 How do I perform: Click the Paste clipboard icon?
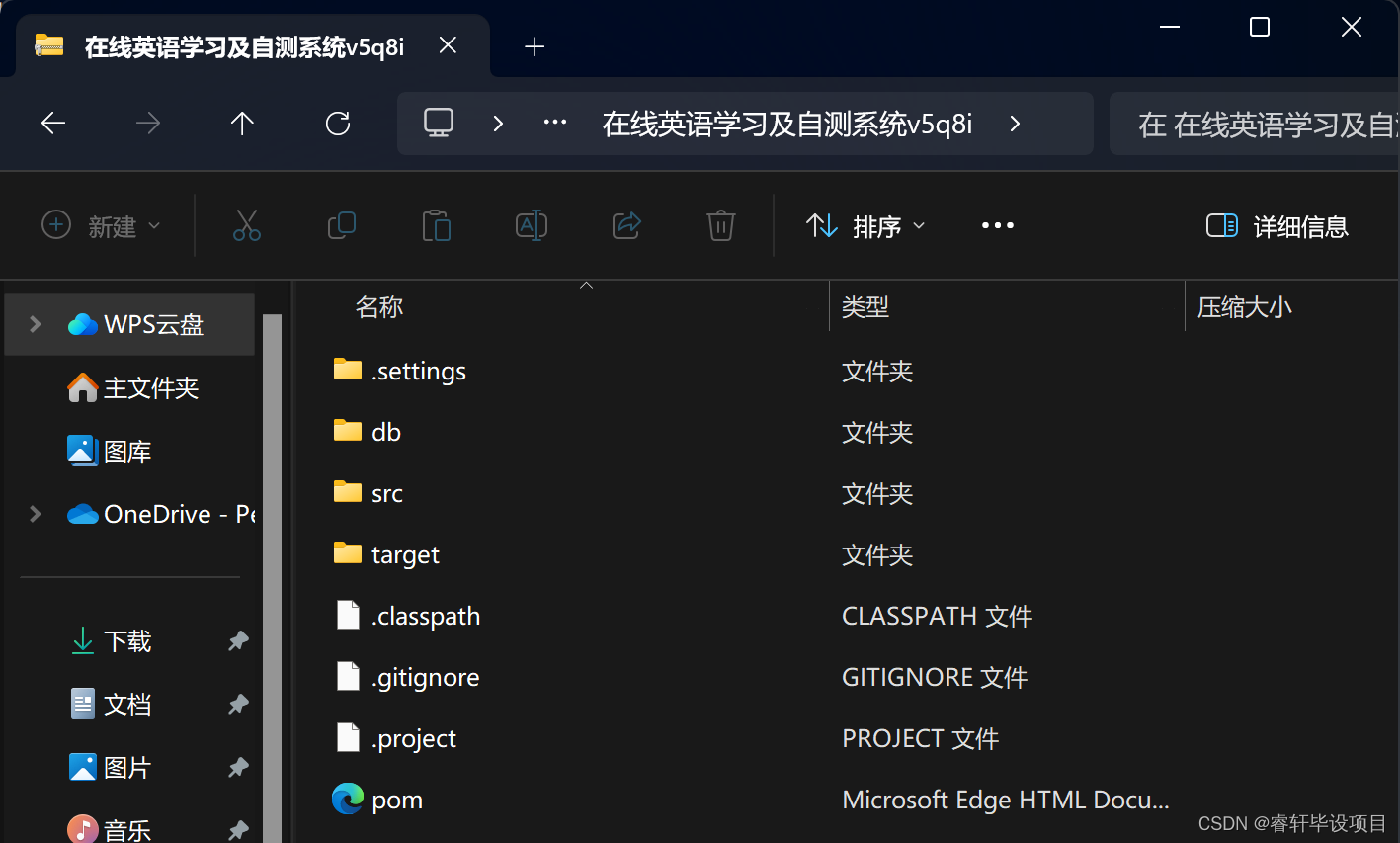coord(437,226)
